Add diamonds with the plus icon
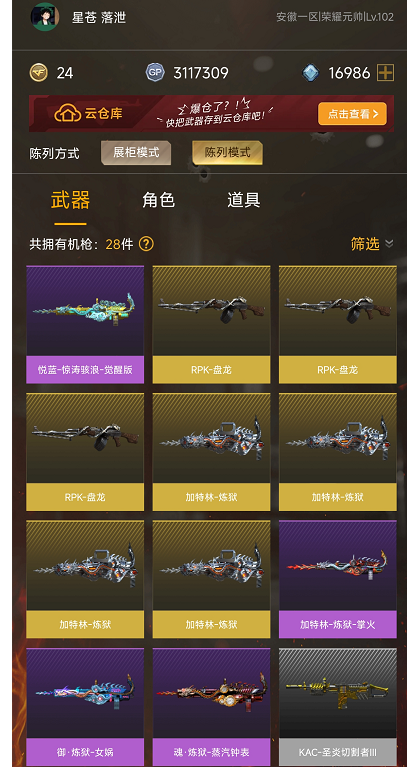Viewport: 407px width, 767px height. point(385,73)
